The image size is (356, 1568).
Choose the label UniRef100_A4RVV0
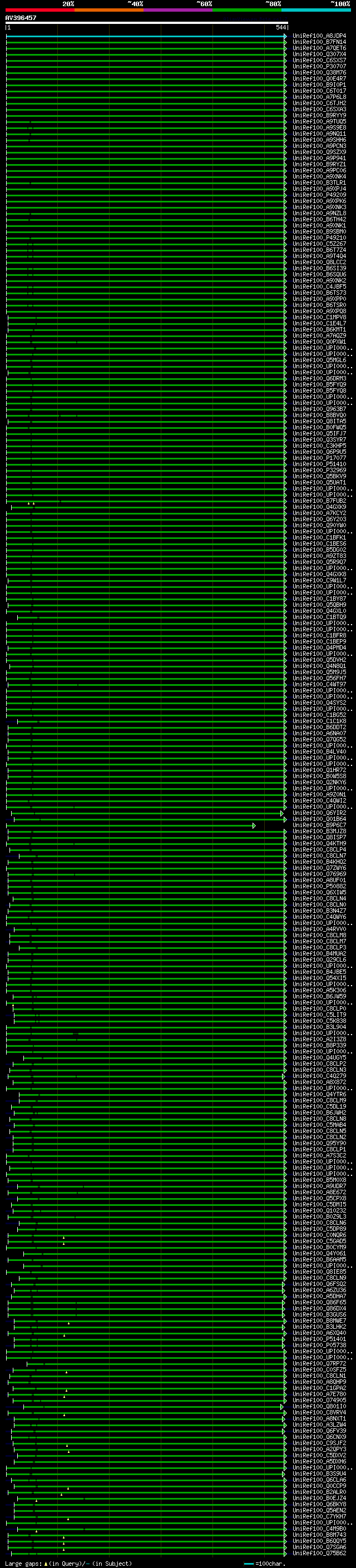point(319,929)
